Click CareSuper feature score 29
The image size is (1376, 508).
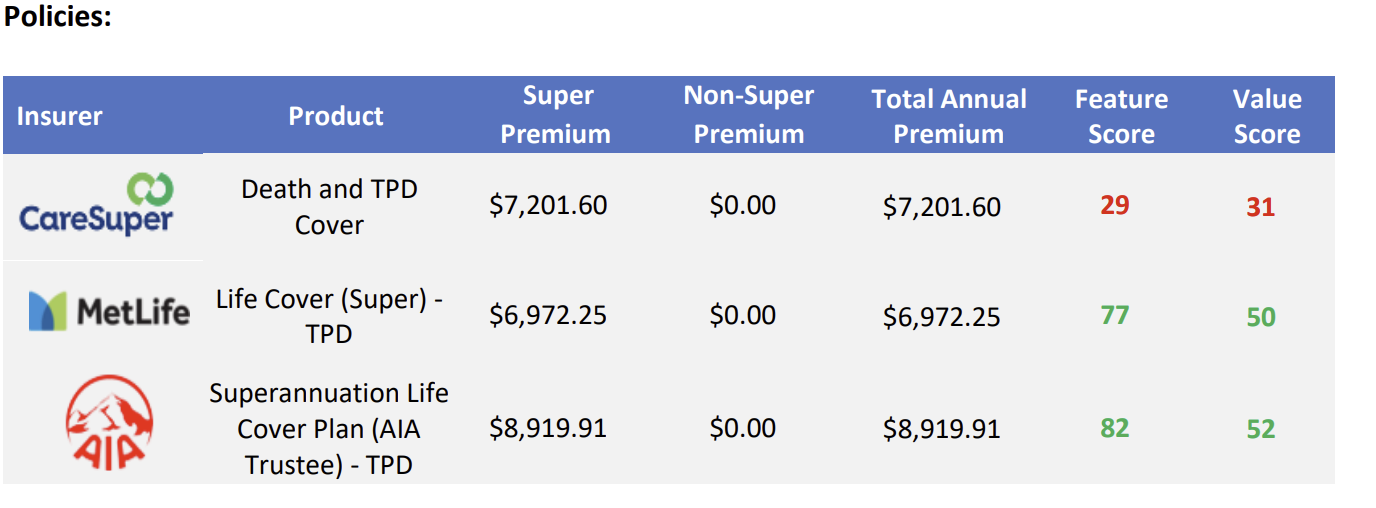tap(1115, 205)
